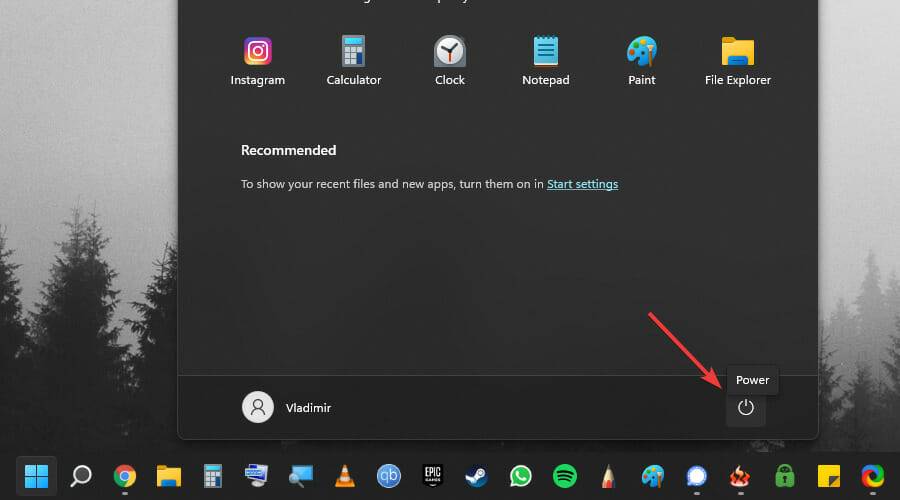Open Paint palette icon on taskbar
The width and height of the screenshot is (900, 500).
(x=653, y=476)
